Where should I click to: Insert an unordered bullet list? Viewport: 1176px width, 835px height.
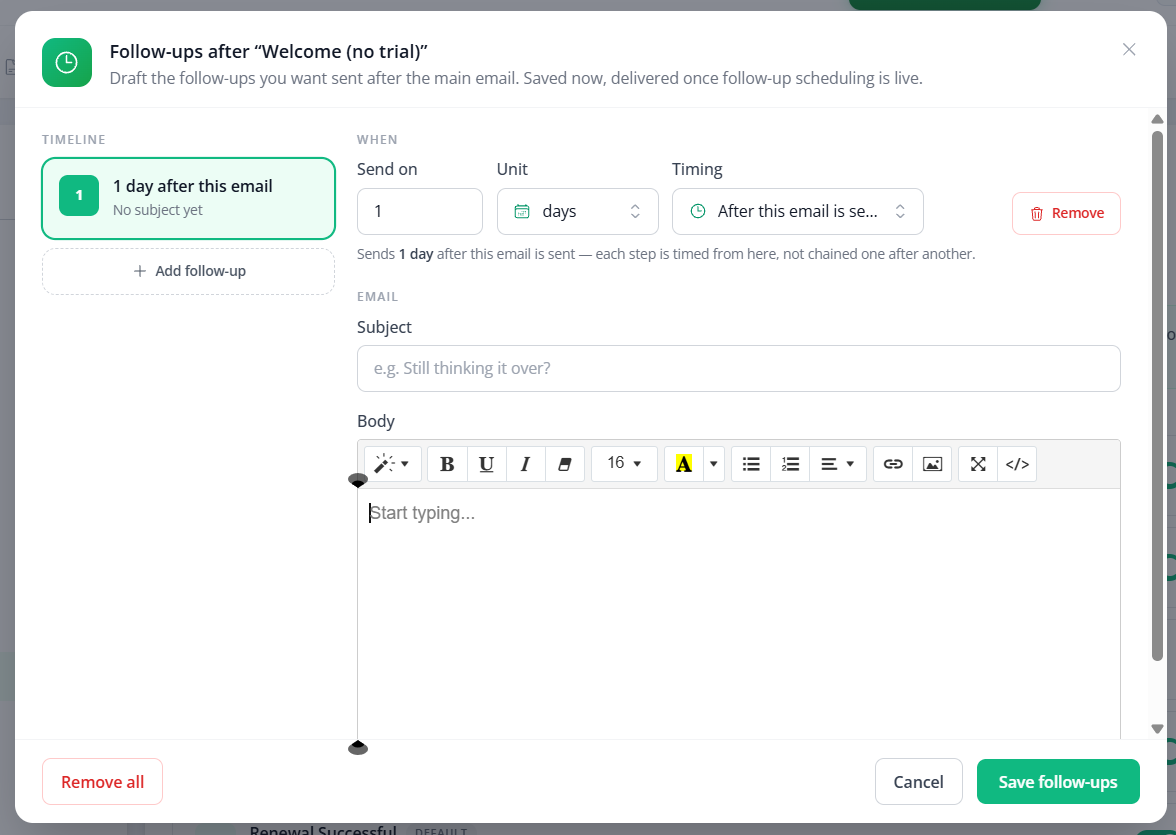[751, 464]
